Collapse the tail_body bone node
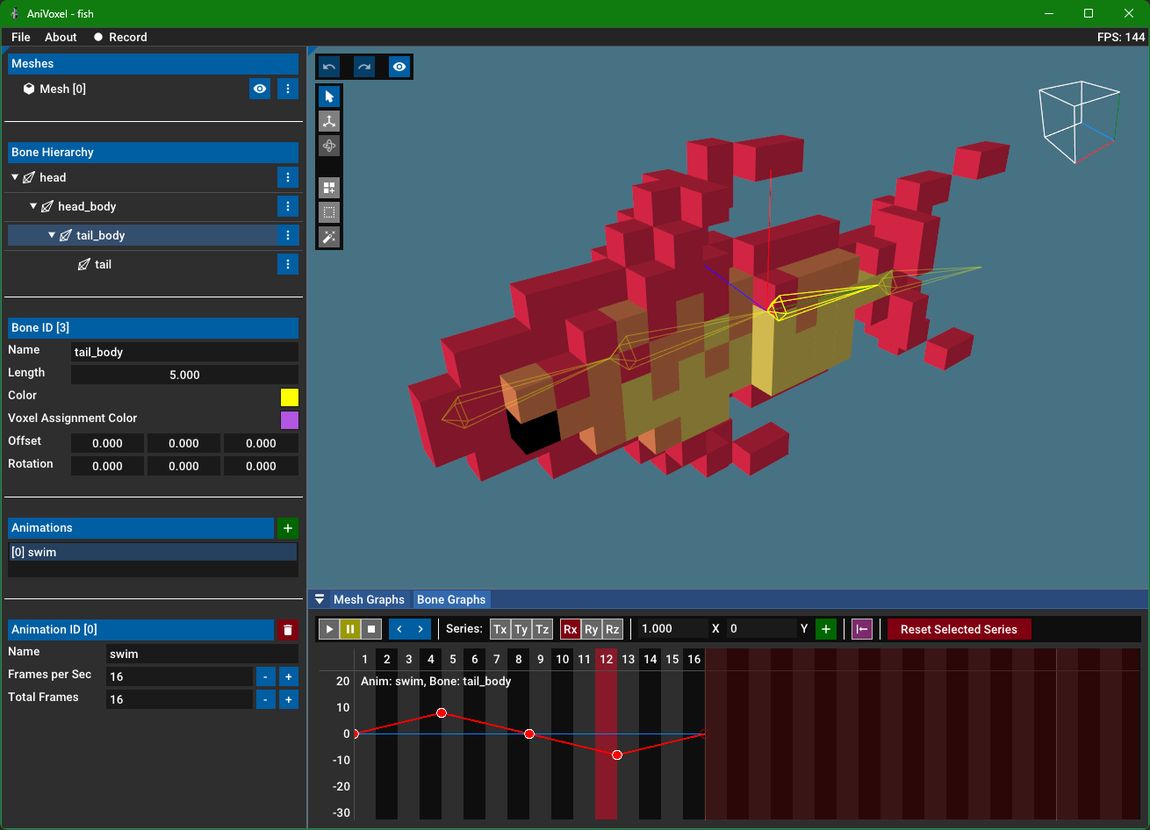Screen dimensions: 1150x830 click(51, 235)
